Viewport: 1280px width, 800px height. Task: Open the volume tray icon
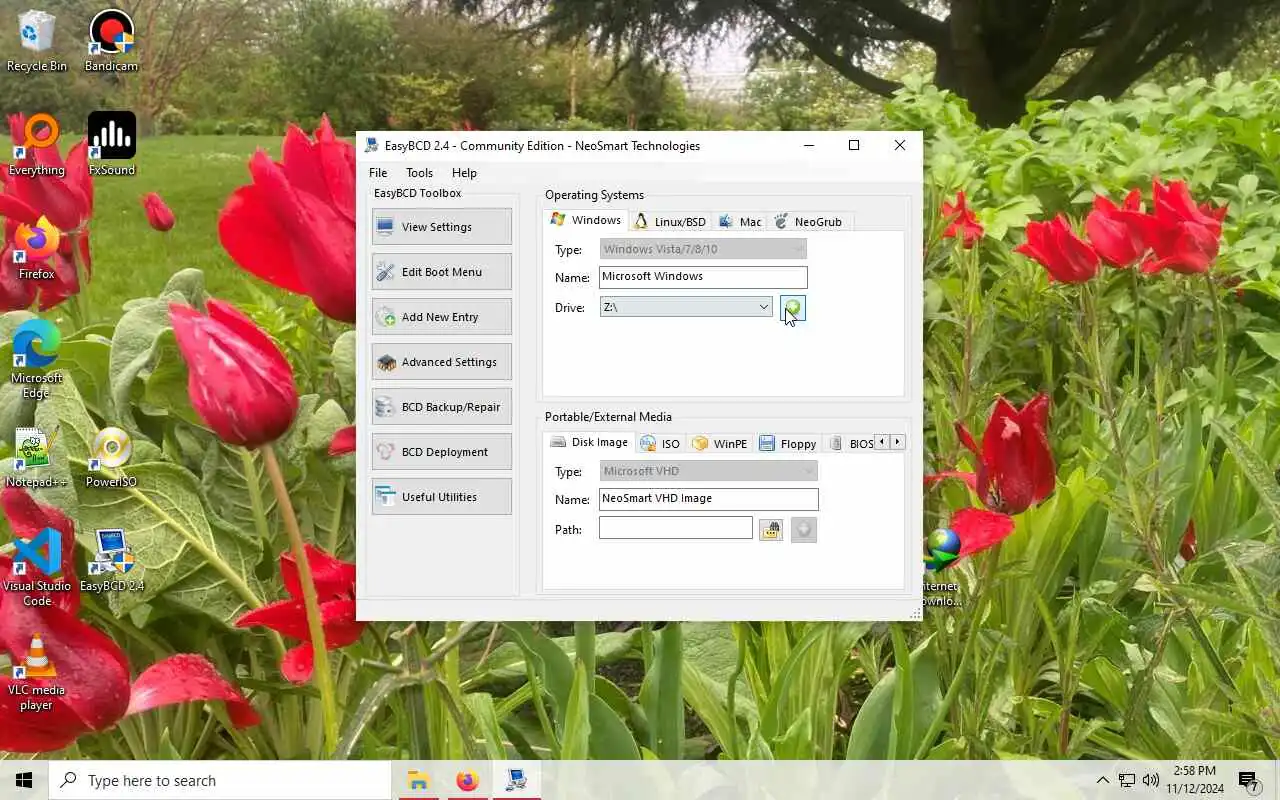[x=1151, y=780]
